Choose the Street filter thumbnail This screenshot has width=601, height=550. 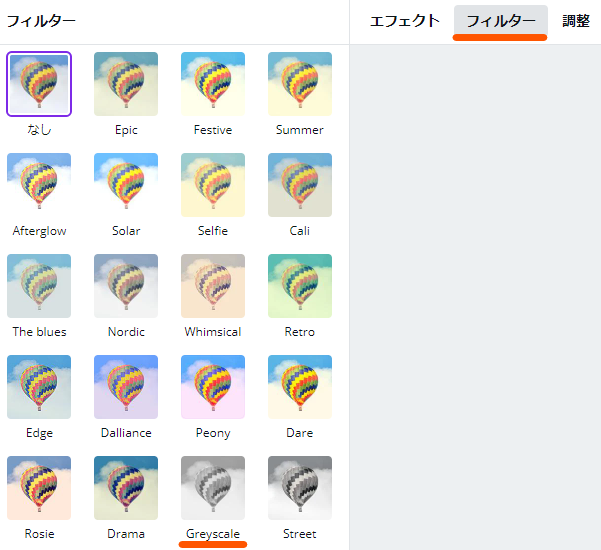tap(300, 488)
